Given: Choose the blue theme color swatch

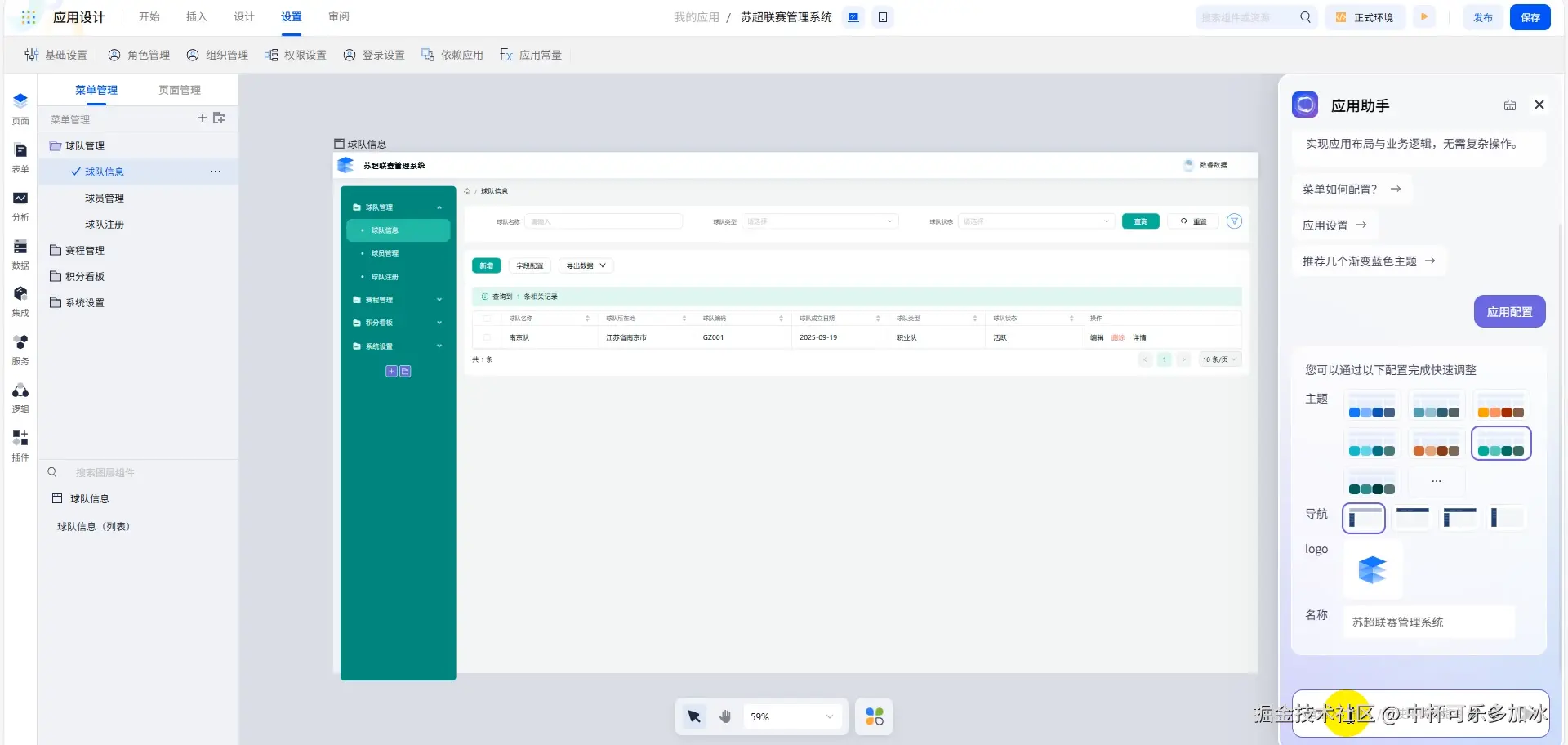Looking at the screenshot, I should pos(1372,406).
